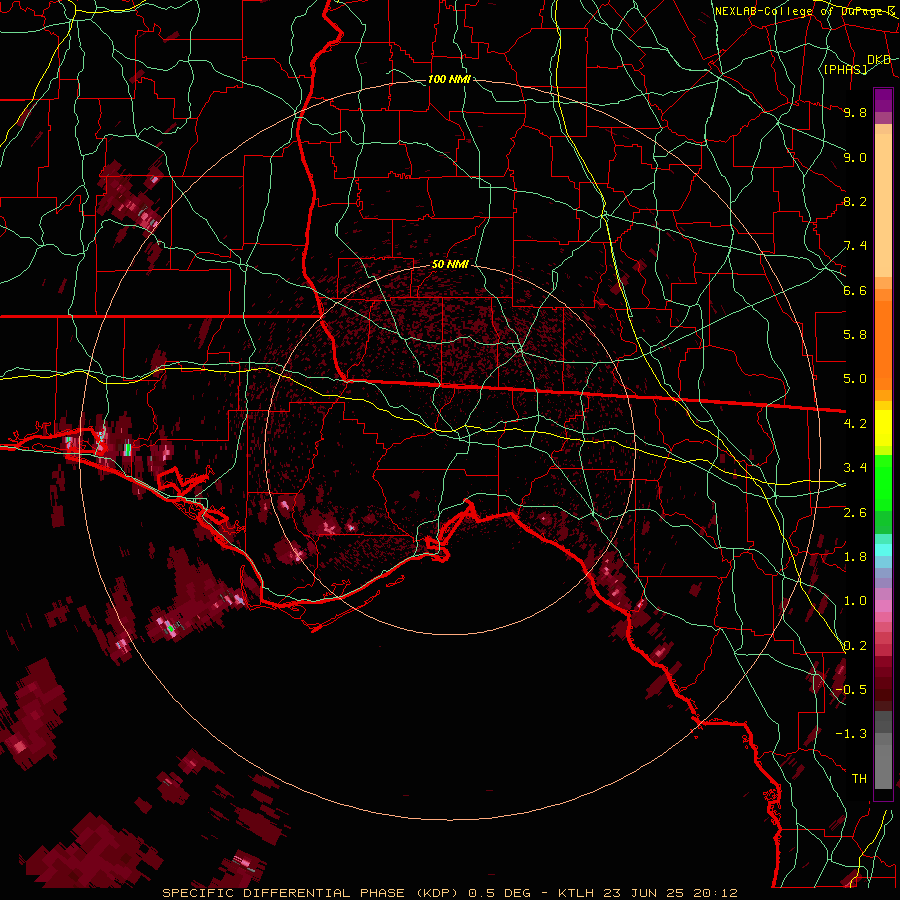Click the "KTLH" radar site identifier
This screenshot has height=900, width=900.
coord(578,893)
